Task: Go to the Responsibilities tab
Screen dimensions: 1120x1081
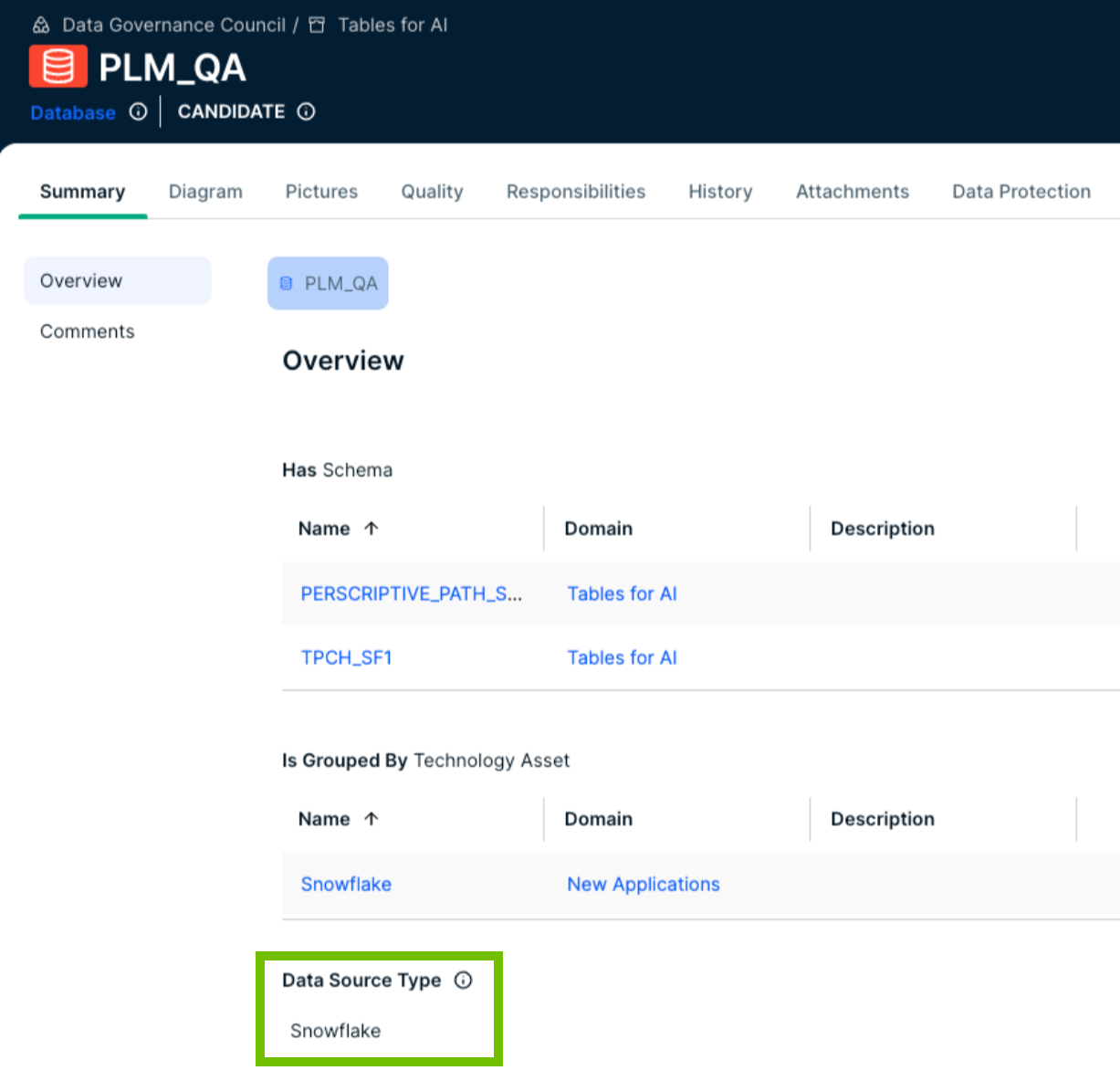Action: tap(575, 192)
